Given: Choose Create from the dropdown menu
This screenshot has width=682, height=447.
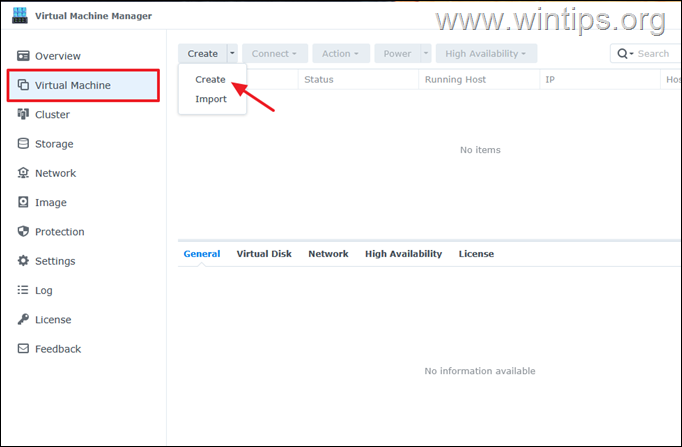Looking at the screenshot, I should tap(211, 80).
